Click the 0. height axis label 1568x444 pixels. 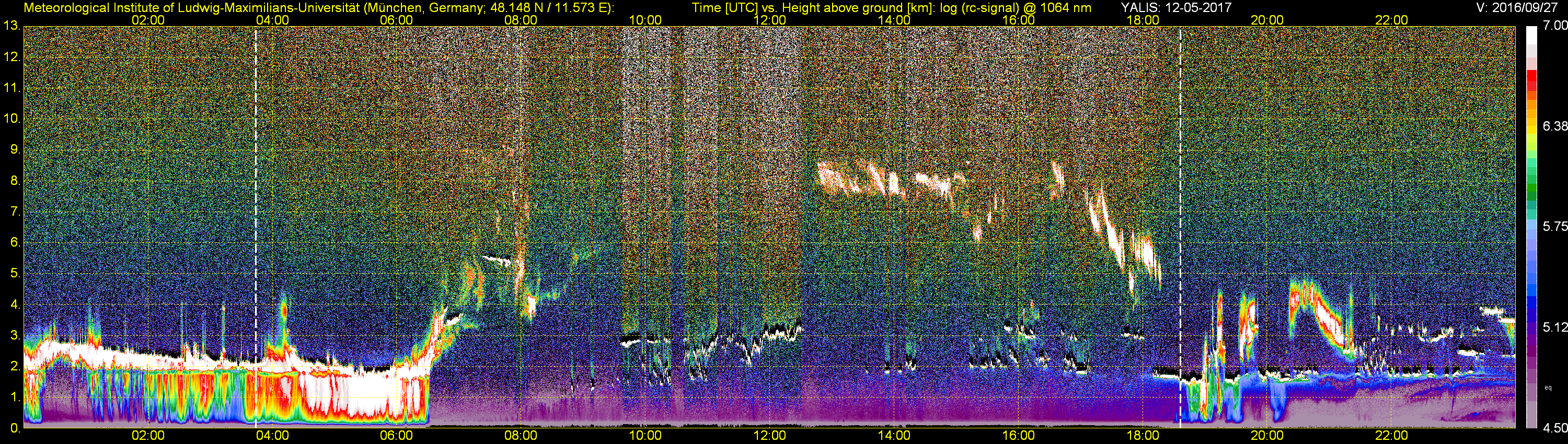(16, 428)
